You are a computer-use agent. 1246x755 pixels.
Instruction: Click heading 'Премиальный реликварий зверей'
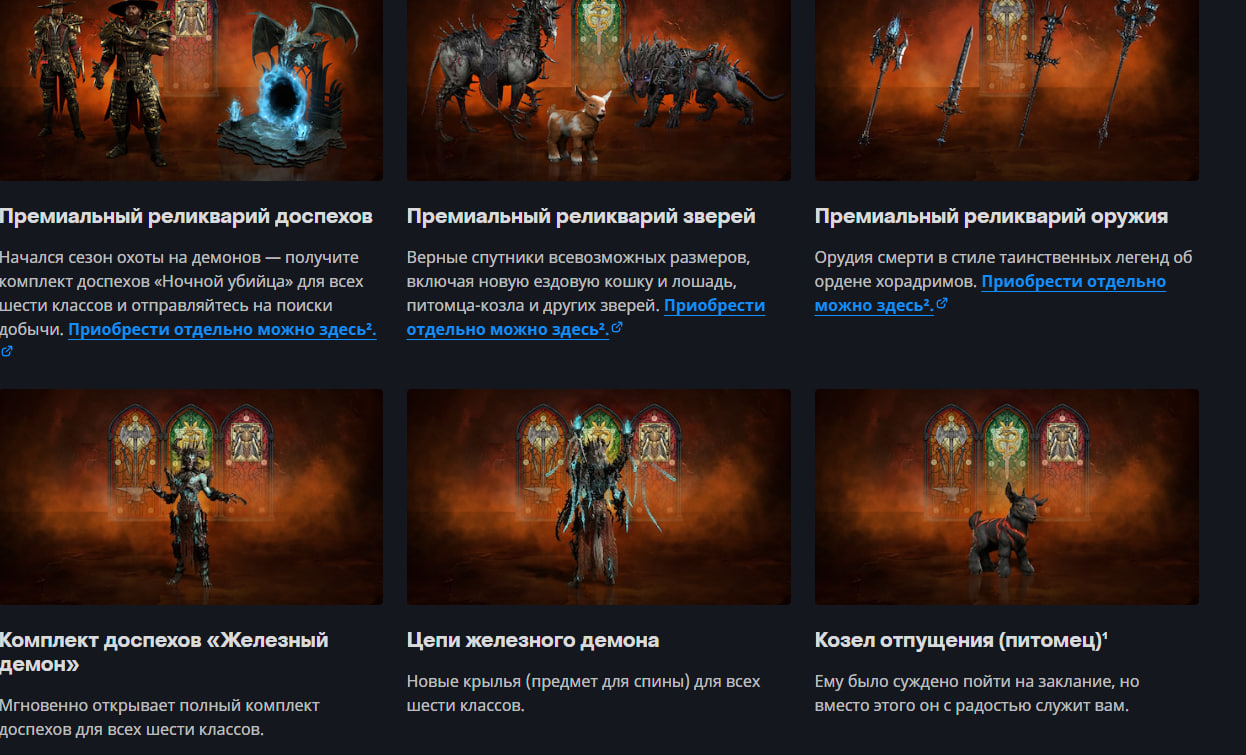(x=581, y=216)
